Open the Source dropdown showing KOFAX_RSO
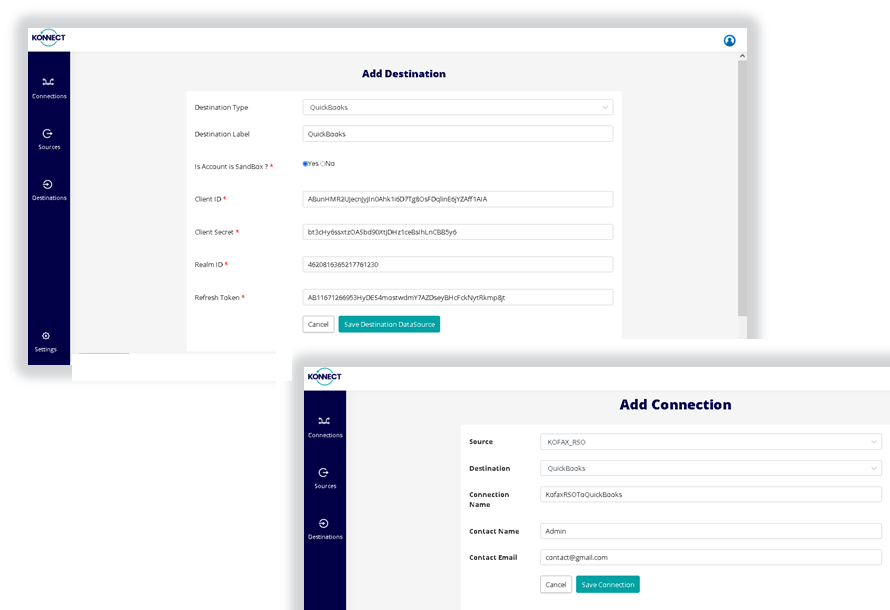890x610 pixels. coord(710,441)
